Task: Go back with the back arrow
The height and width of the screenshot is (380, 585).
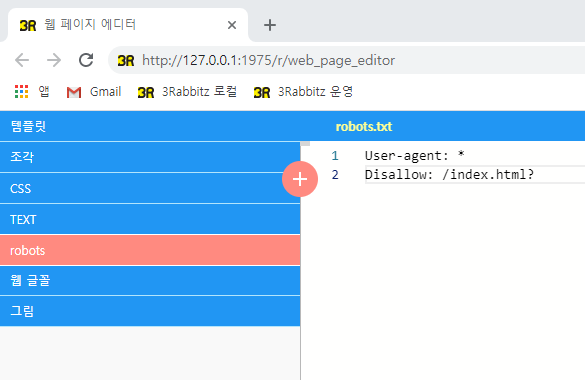Action: [x=22, y=60]
